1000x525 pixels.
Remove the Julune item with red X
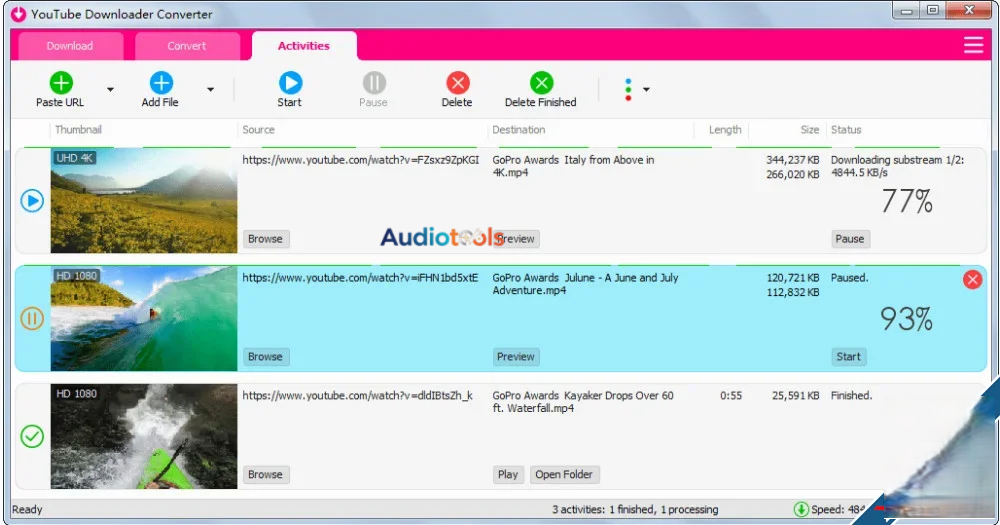(972, 279)
